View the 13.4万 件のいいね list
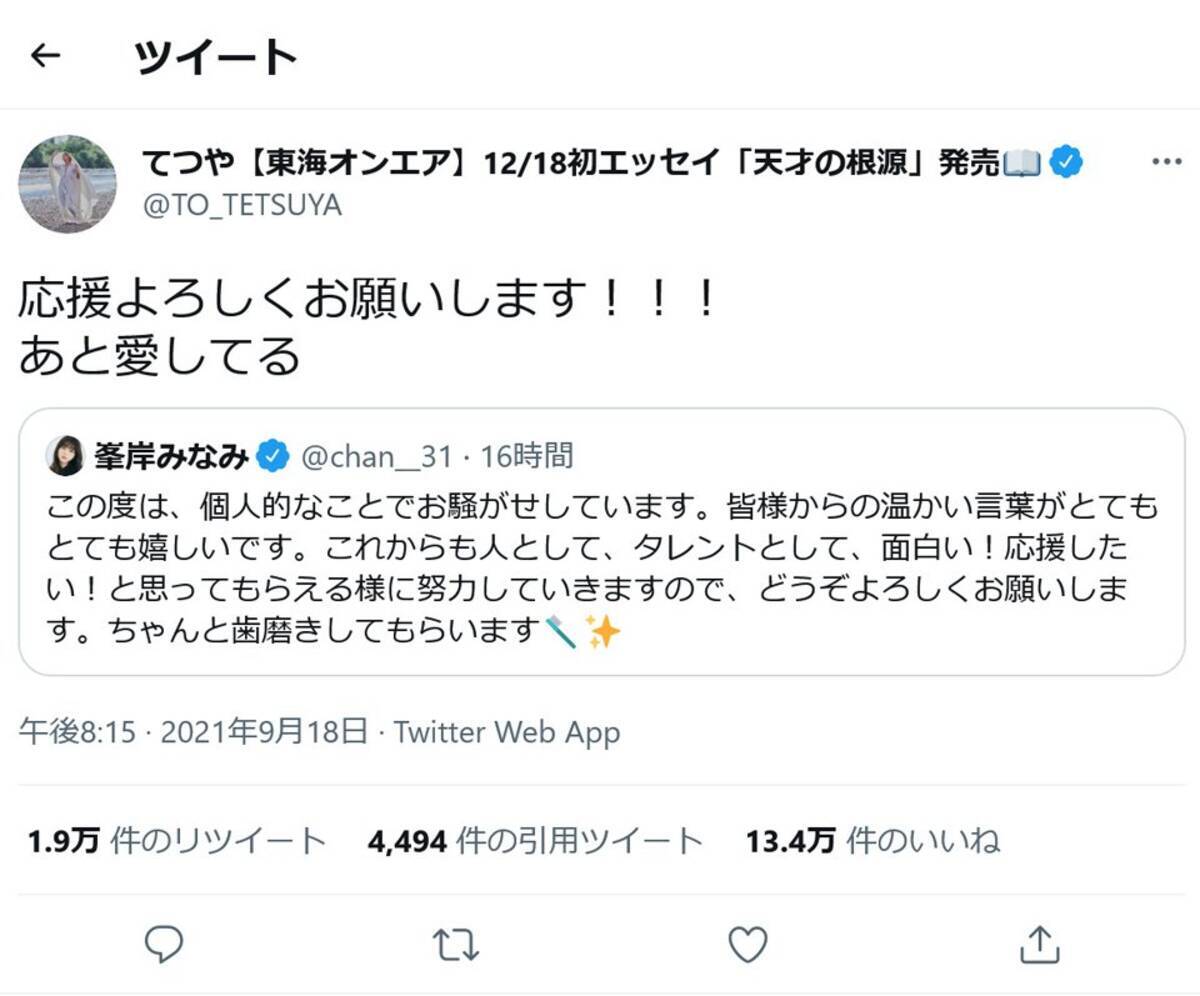The image size is (1200, 996). point(872,841)
